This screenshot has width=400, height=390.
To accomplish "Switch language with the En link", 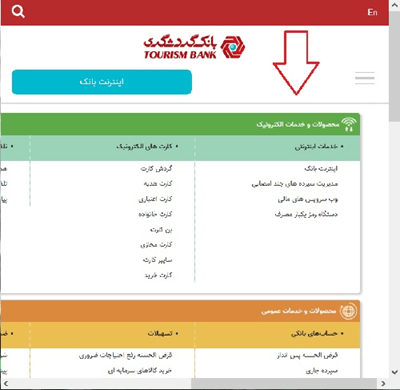I will tap(372, 12).
